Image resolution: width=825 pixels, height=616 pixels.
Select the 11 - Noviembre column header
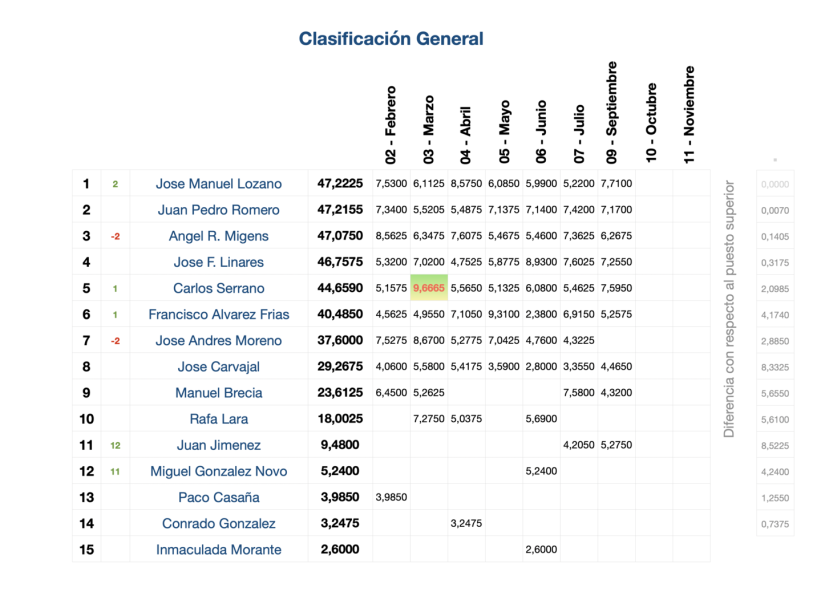click(689, 115)
